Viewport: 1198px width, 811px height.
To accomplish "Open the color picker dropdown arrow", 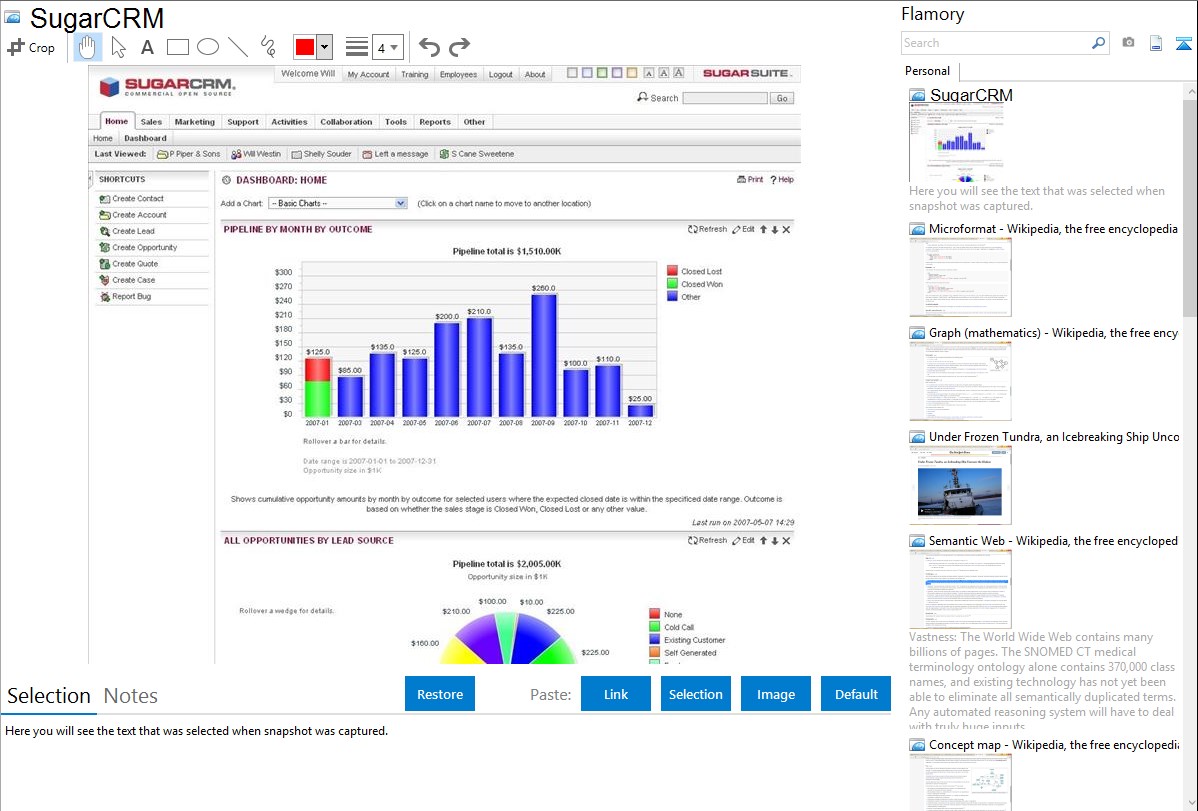I will [324, 47].
